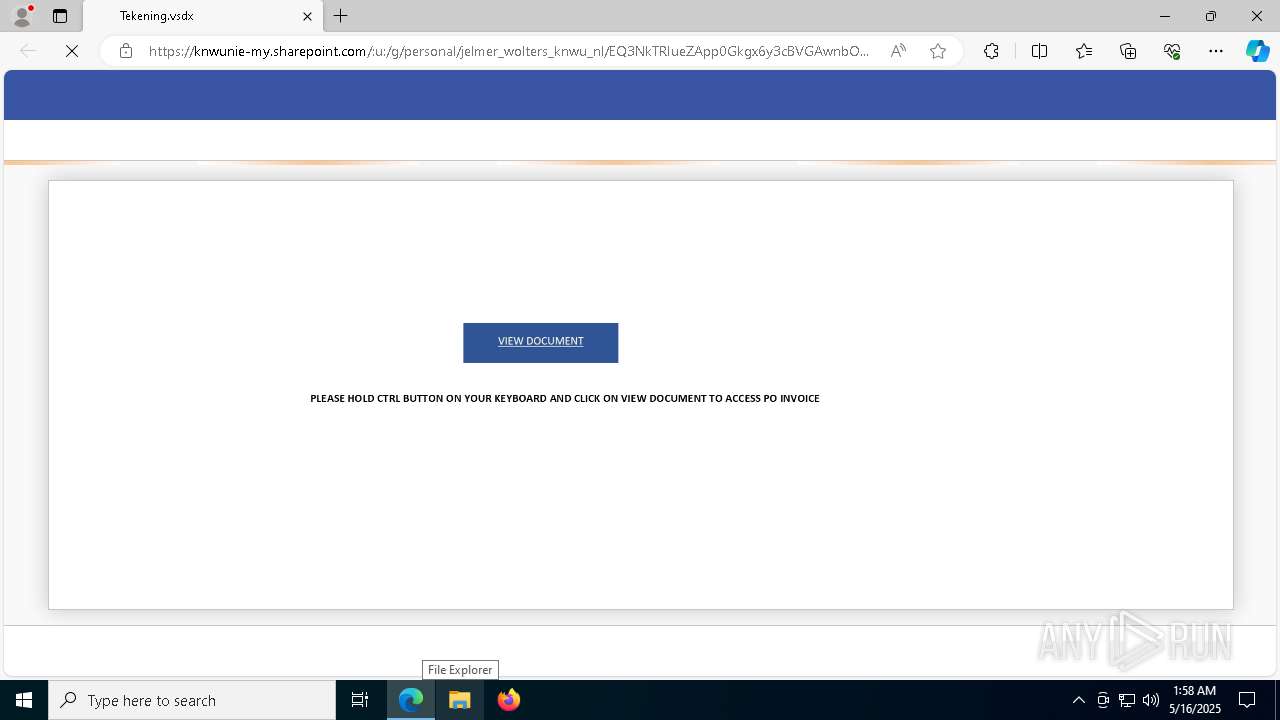This screenshot has height=720, width=1280.
Task: Open the Edge profile icon
Action: (x=22, y=16)
